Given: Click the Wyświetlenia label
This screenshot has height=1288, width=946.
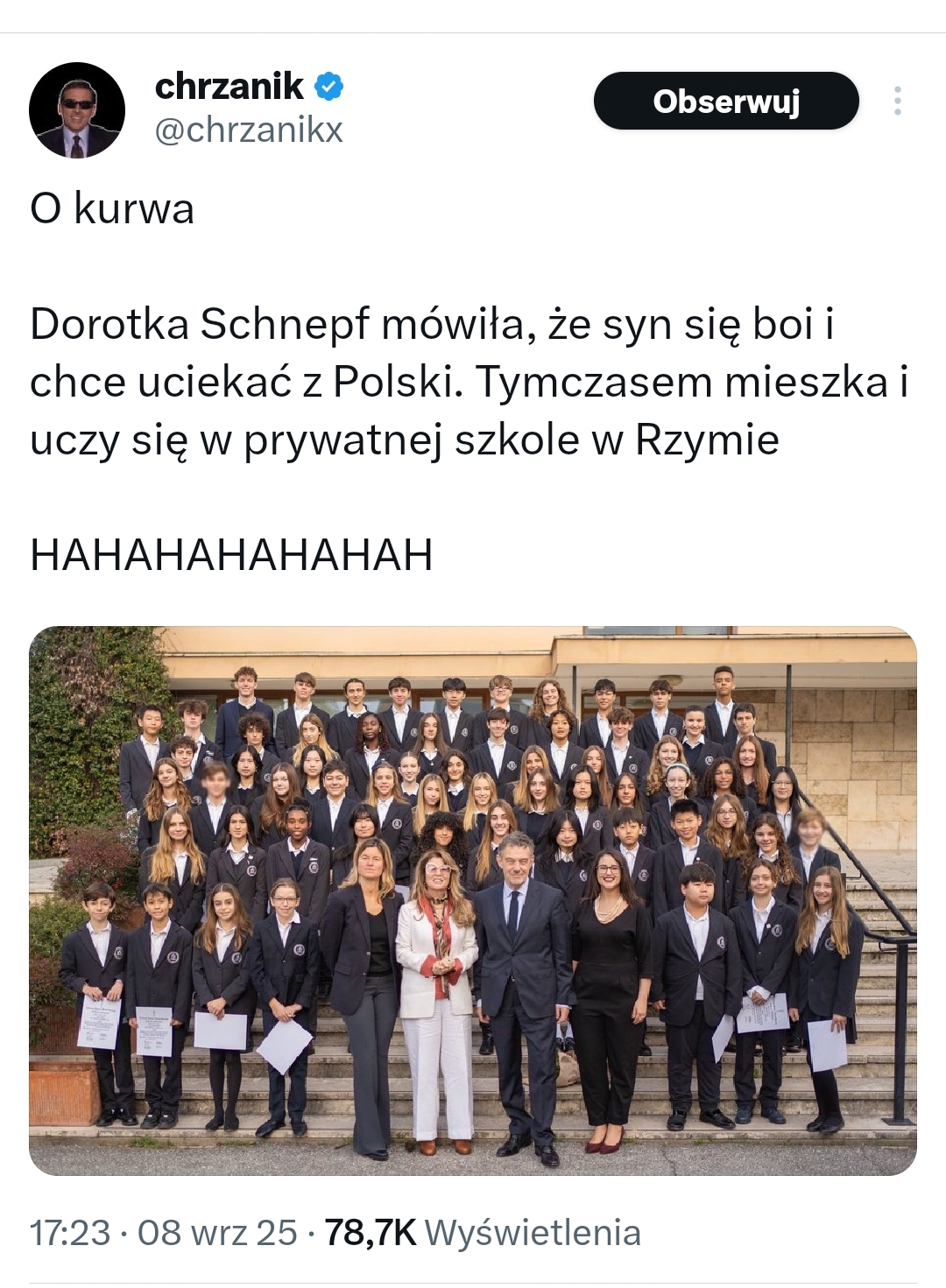Looking at the screenshot, I should pyautogui.click(x=533, y=1233).
